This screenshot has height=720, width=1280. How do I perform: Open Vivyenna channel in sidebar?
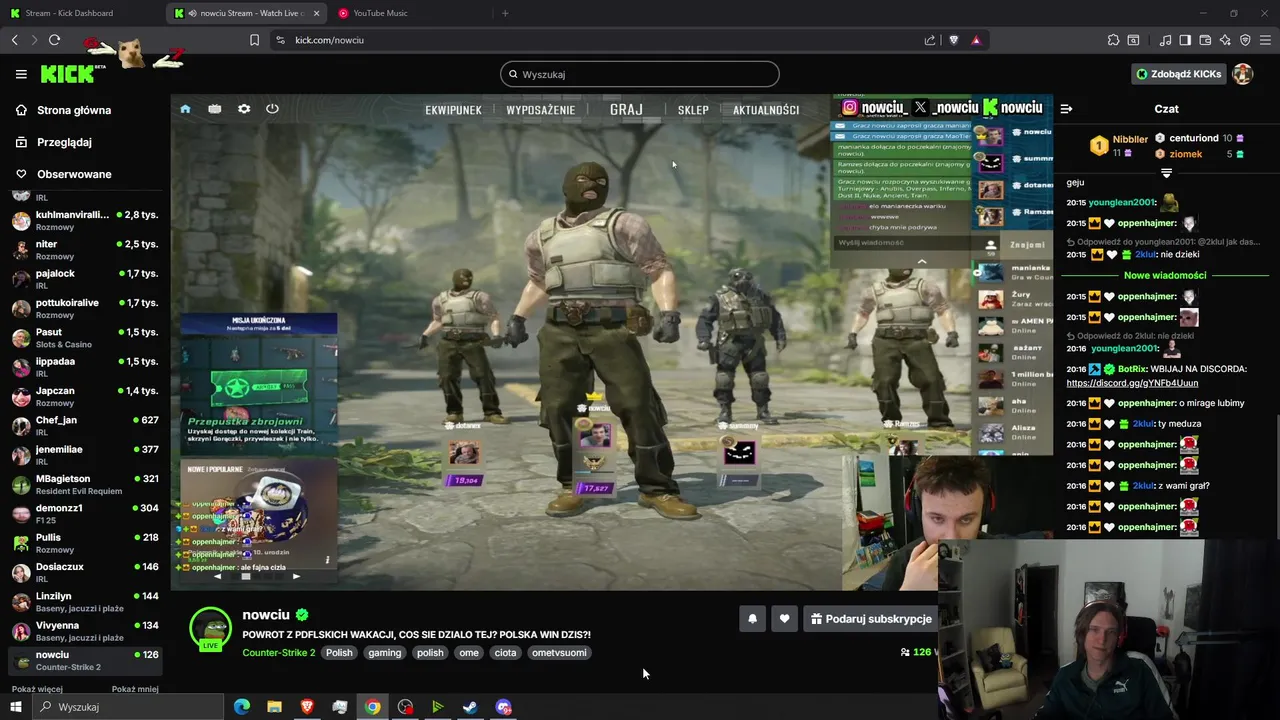pyautogui.click(x=85, y=631)
